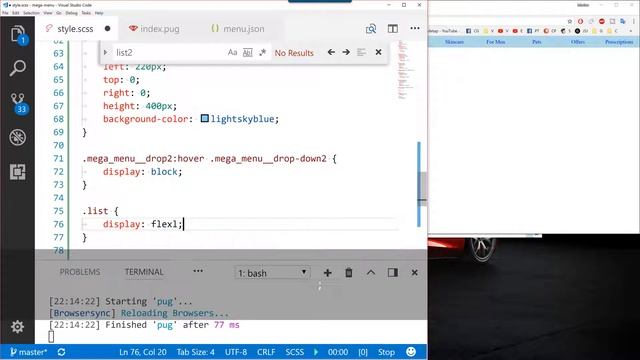Open the panel ellipsis overflow menu
The height and width of the screenshot is (360, 640).
(x=198, y=271)
